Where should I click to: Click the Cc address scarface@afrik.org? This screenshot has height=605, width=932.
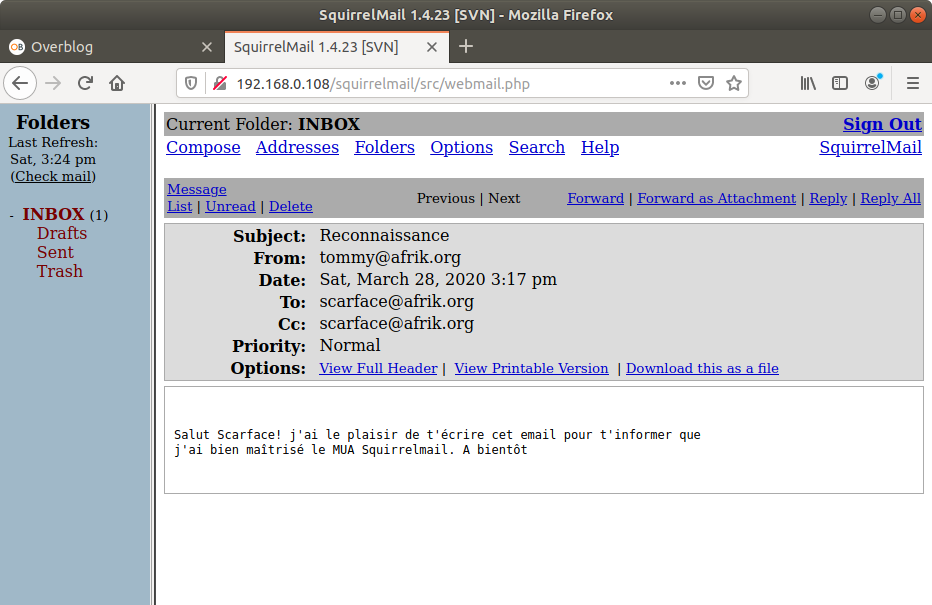point(396,323)
